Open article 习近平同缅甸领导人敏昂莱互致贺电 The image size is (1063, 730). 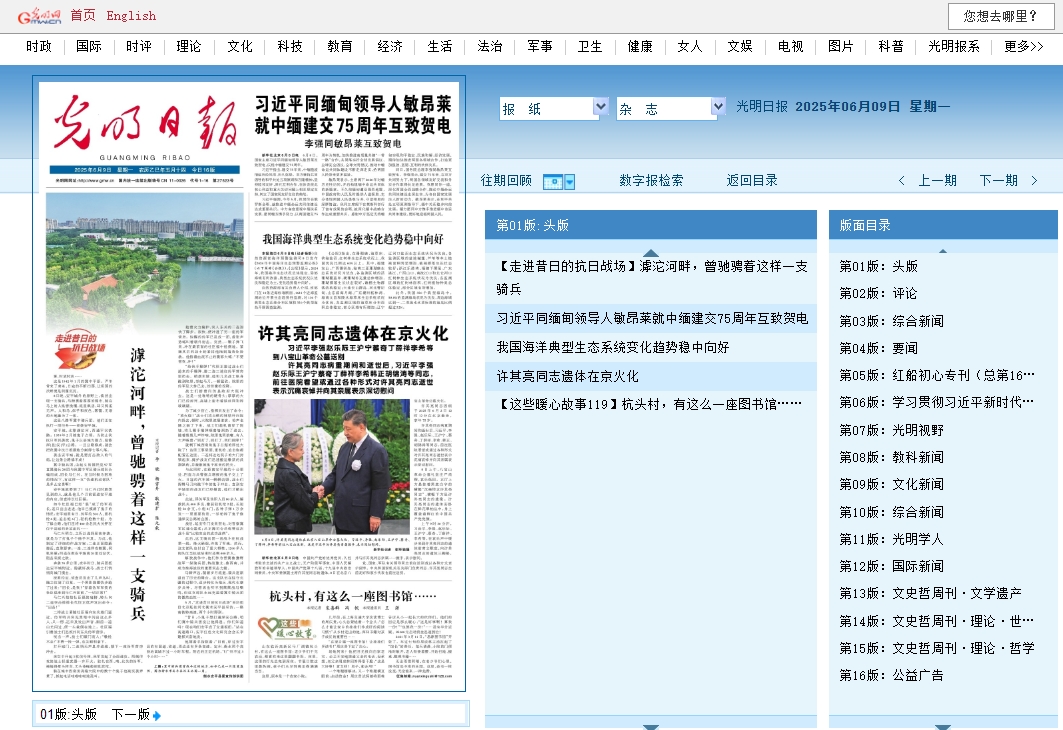(651, 319)
